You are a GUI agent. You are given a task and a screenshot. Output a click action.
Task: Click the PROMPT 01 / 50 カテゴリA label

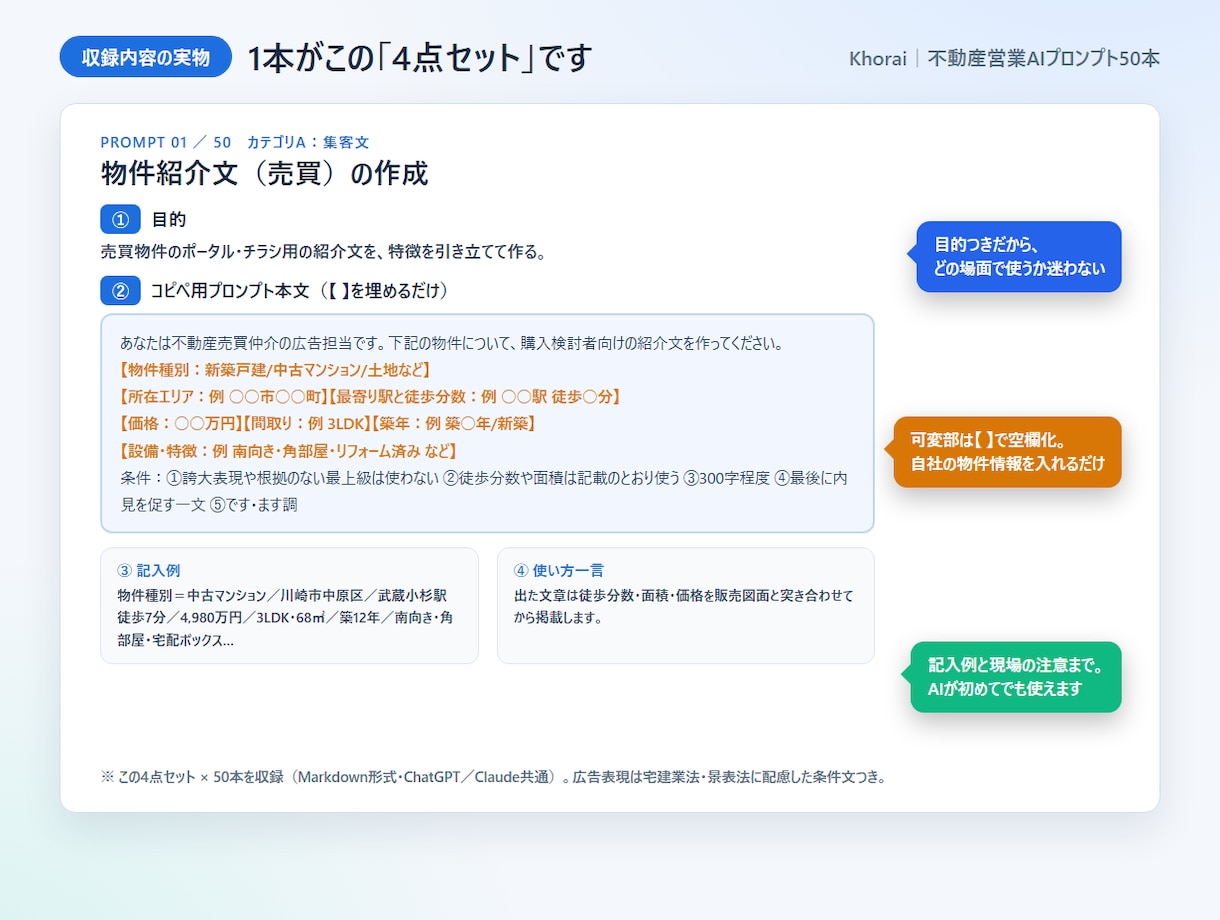[x=235, y=142]
